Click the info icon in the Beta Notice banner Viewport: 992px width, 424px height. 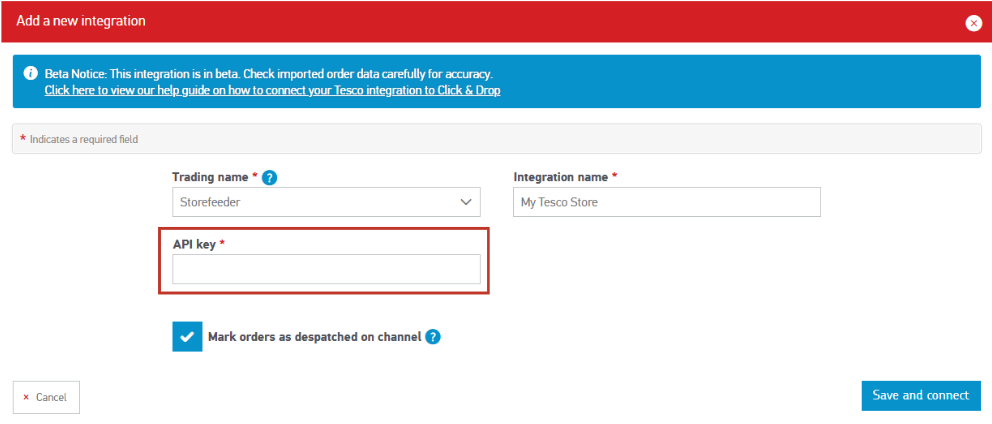[30, 75]
